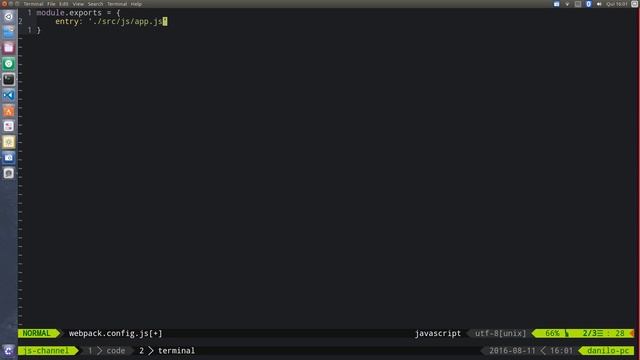Open the Bluetooth indicator menu
The height and width of the screenshot is (360, 640).
click(x=588, y=4)
